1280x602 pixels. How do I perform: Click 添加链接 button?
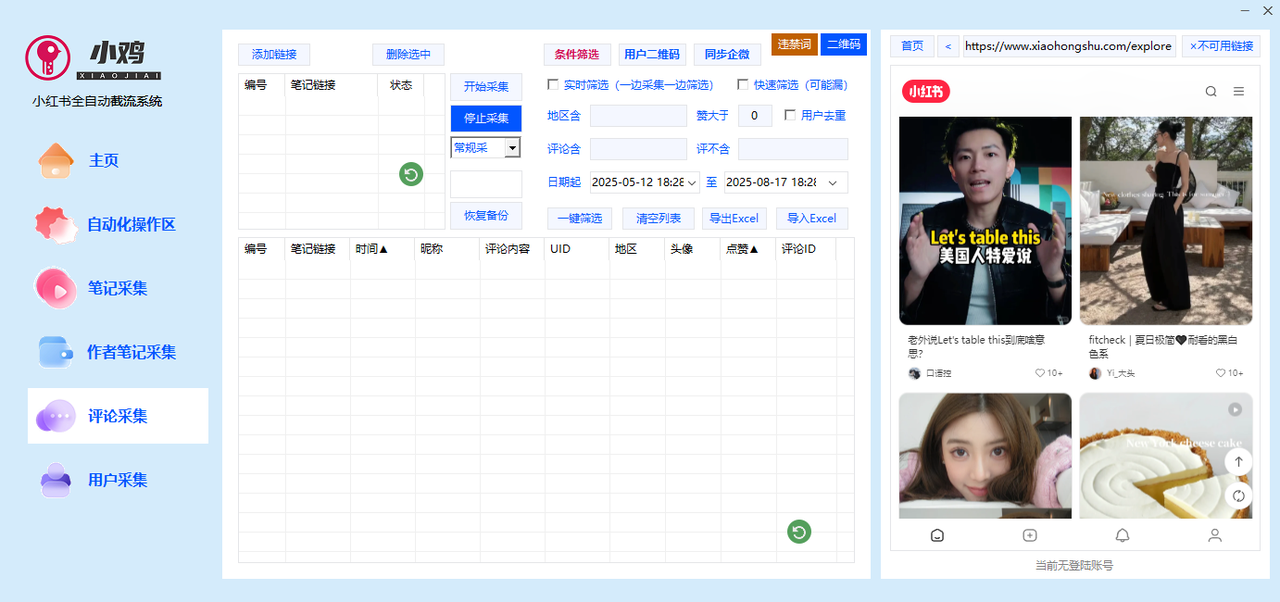(274, 54)
